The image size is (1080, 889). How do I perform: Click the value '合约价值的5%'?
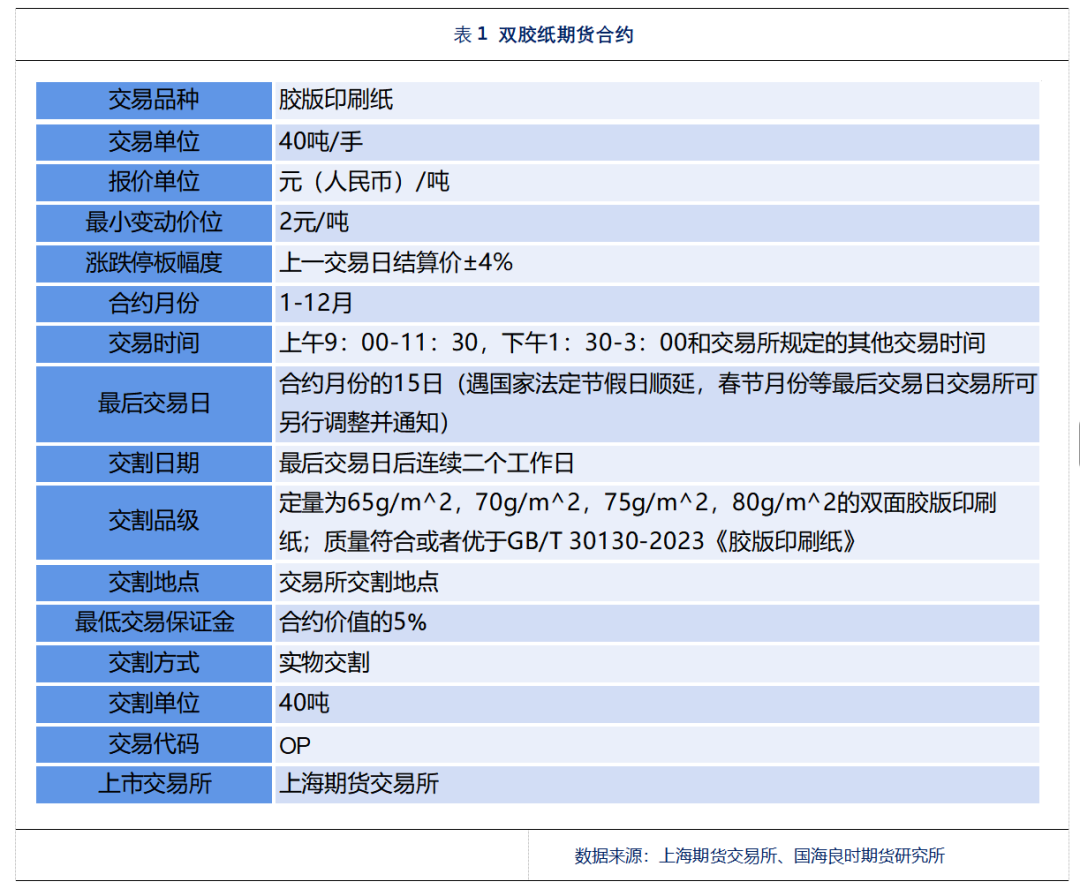click(353, 623)
